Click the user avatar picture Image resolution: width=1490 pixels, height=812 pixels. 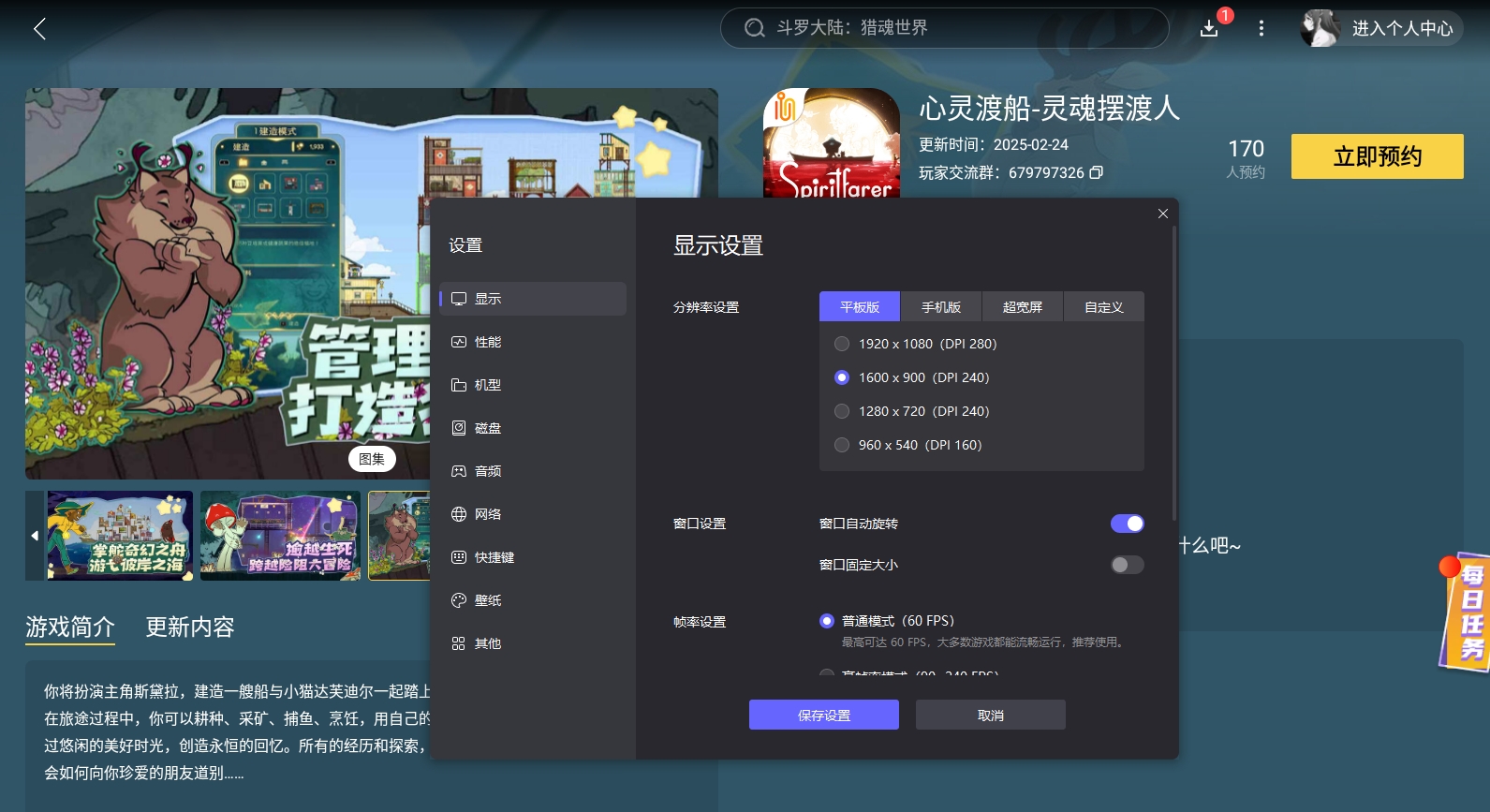pyautogui.click(x=1320, y=28)
